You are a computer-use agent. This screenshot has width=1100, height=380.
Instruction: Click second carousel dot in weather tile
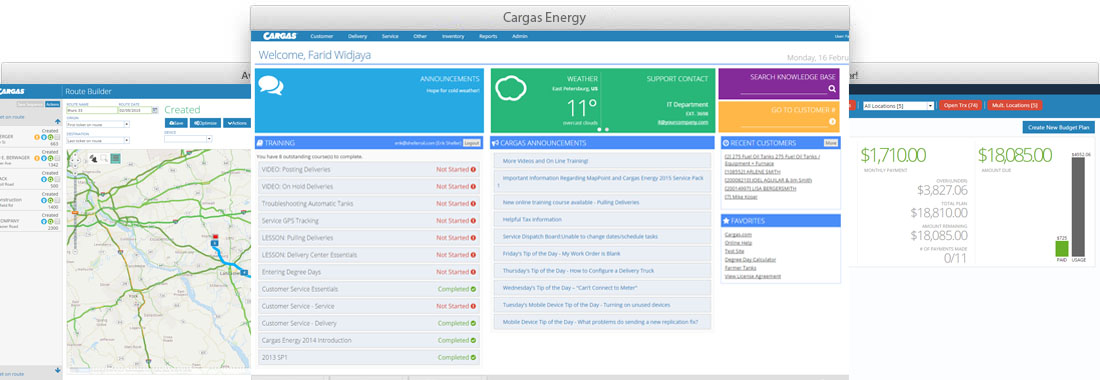[607, 129]
